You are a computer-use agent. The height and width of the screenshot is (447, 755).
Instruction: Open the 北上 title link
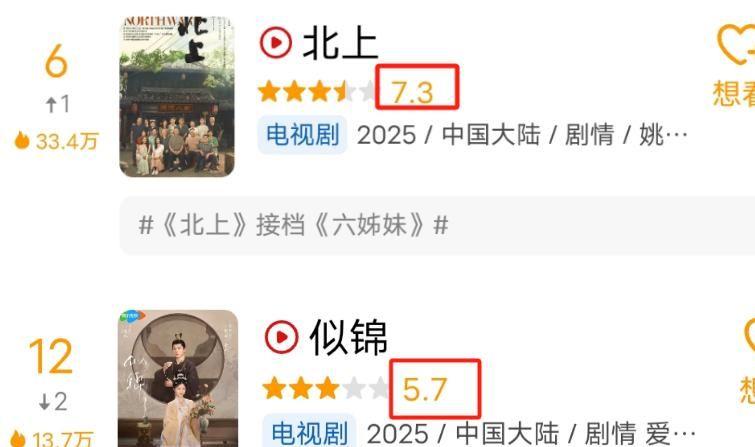pos(340,43)
